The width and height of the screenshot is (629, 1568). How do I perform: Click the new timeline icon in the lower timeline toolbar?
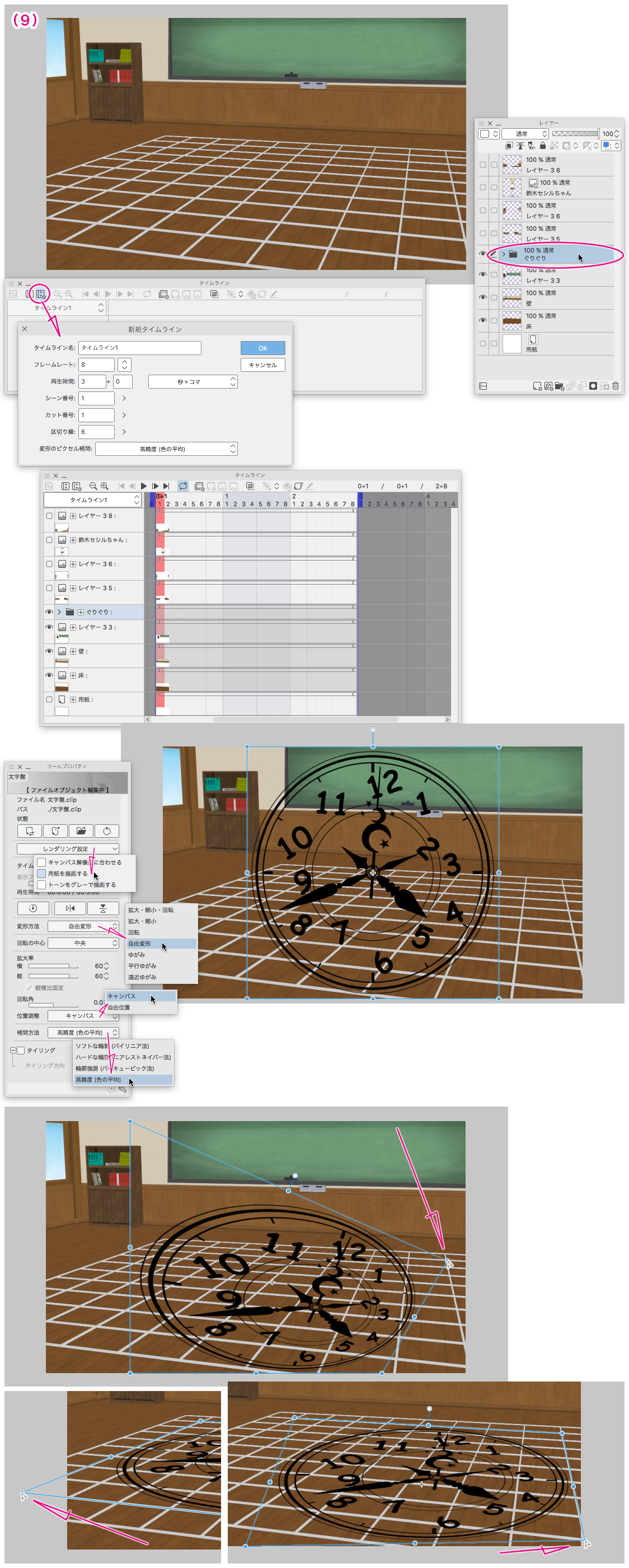(x=77, y=486)
